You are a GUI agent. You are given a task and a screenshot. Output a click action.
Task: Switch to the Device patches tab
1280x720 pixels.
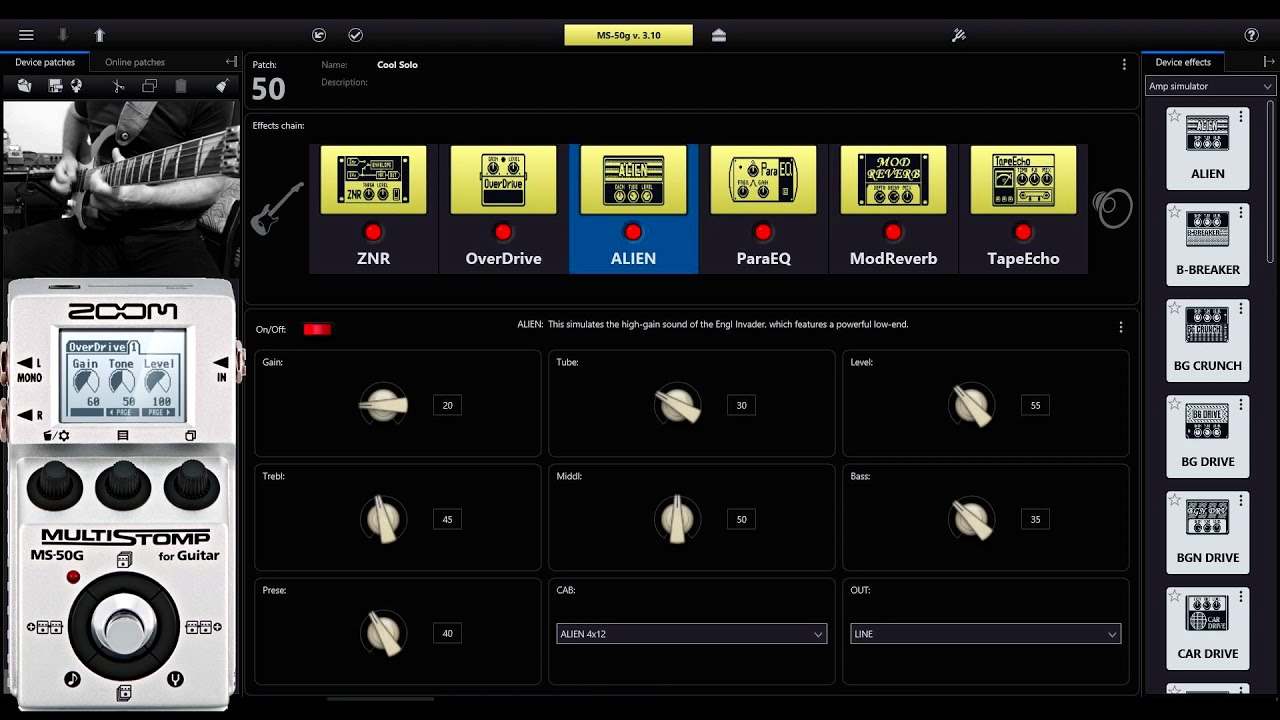[x=45, y=62]
